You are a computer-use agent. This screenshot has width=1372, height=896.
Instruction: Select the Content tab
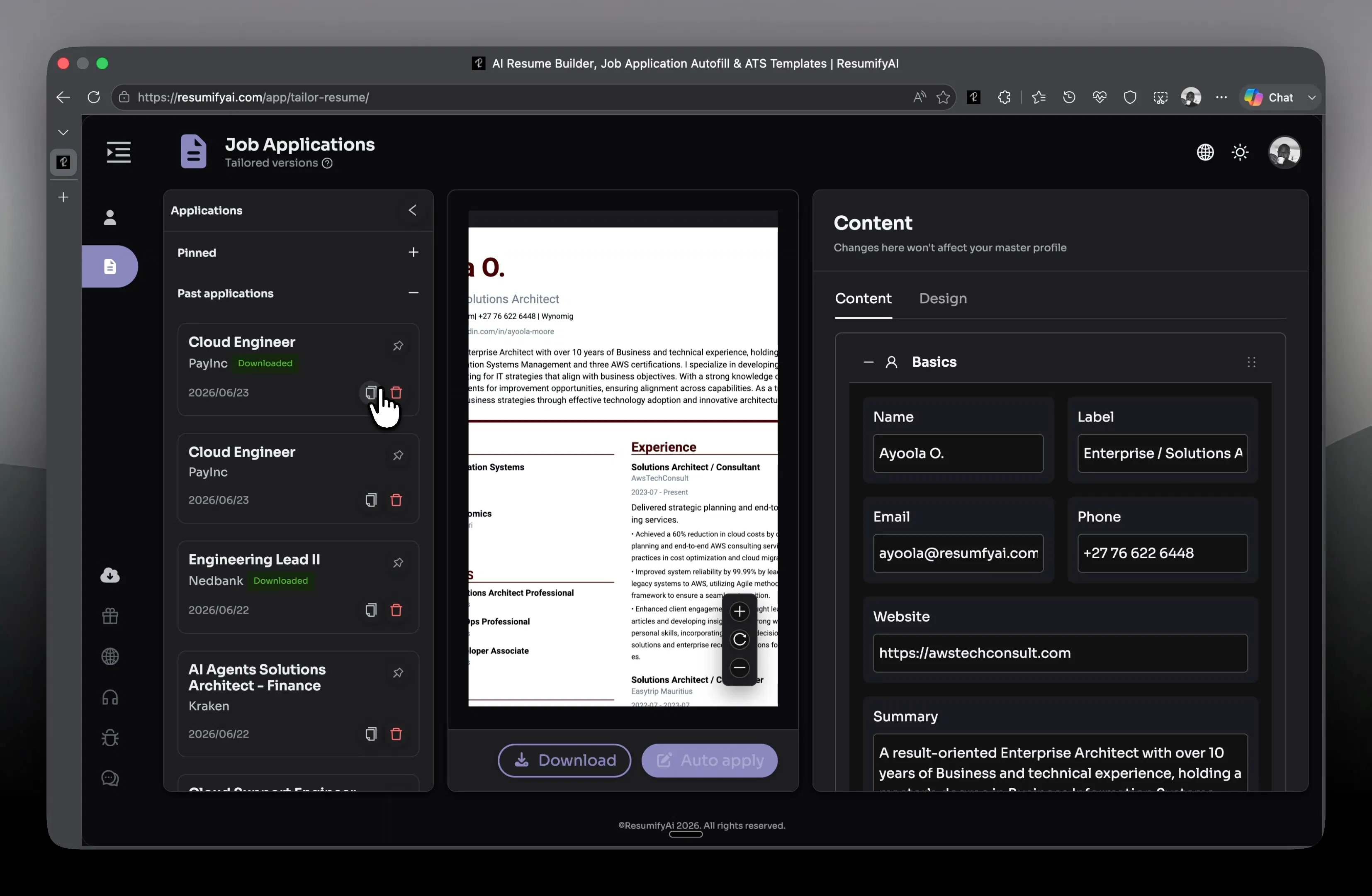863,299
